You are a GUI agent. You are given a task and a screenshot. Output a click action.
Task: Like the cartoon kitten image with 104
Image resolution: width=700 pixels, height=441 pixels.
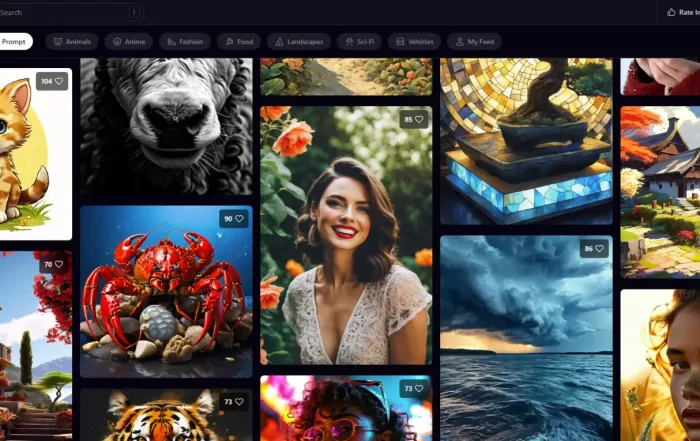coord(58,81)
